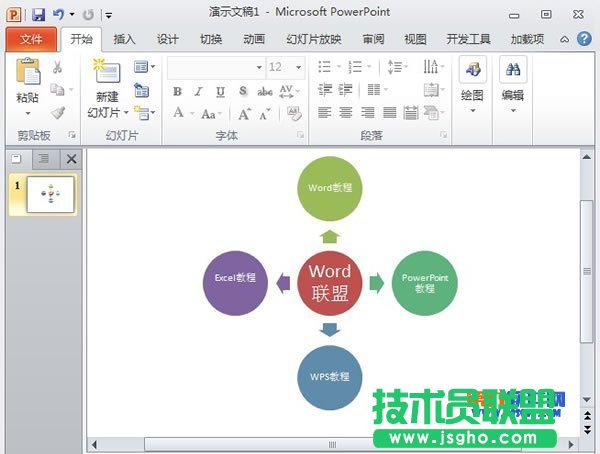The image size is (600, 454).
Task: Toggle Italic formatting
Action: (198, 91)
